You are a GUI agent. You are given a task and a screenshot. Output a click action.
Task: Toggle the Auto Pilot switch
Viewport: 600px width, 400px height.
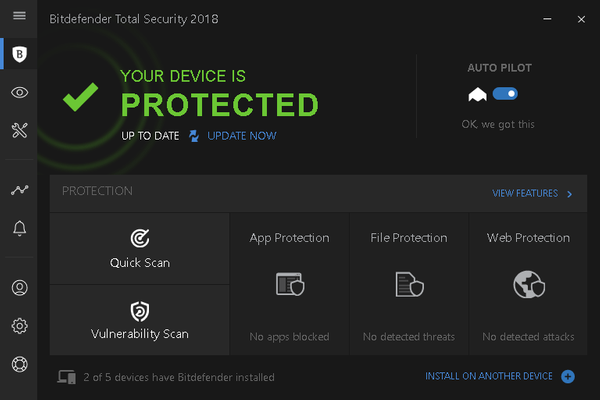pyautogui.click(x=505, y=94)
